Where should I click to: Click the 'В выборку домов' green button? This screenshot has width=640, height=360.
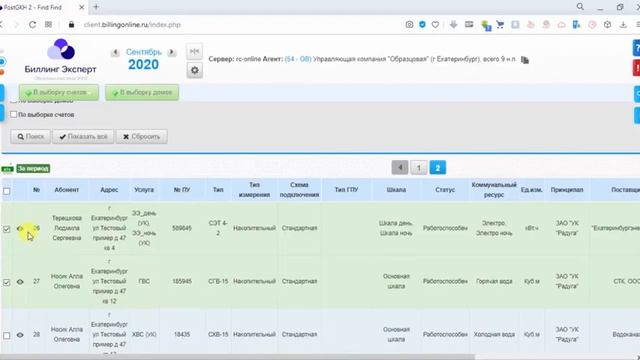142,93
